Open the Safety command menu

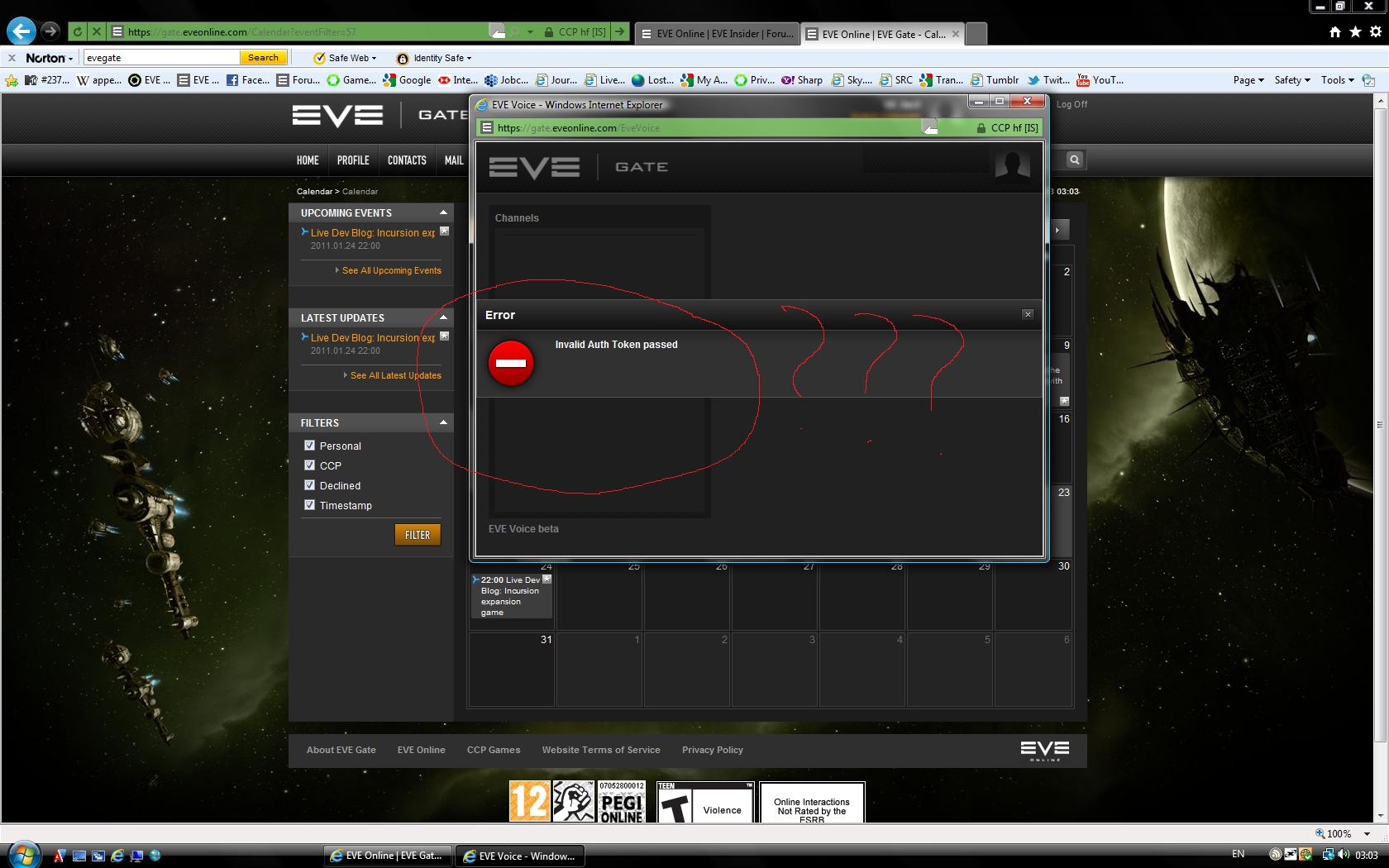point(1292,80)
